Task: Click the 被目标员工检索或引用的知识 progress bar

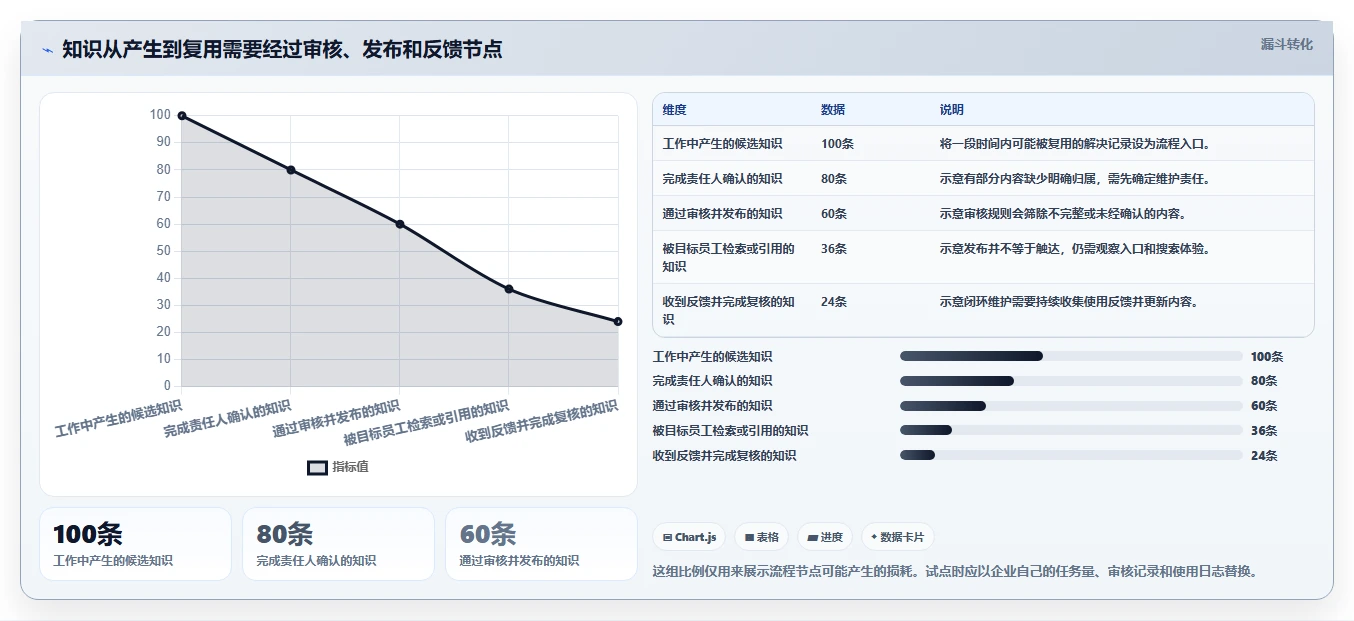Action: click(x=1071, y=430)
